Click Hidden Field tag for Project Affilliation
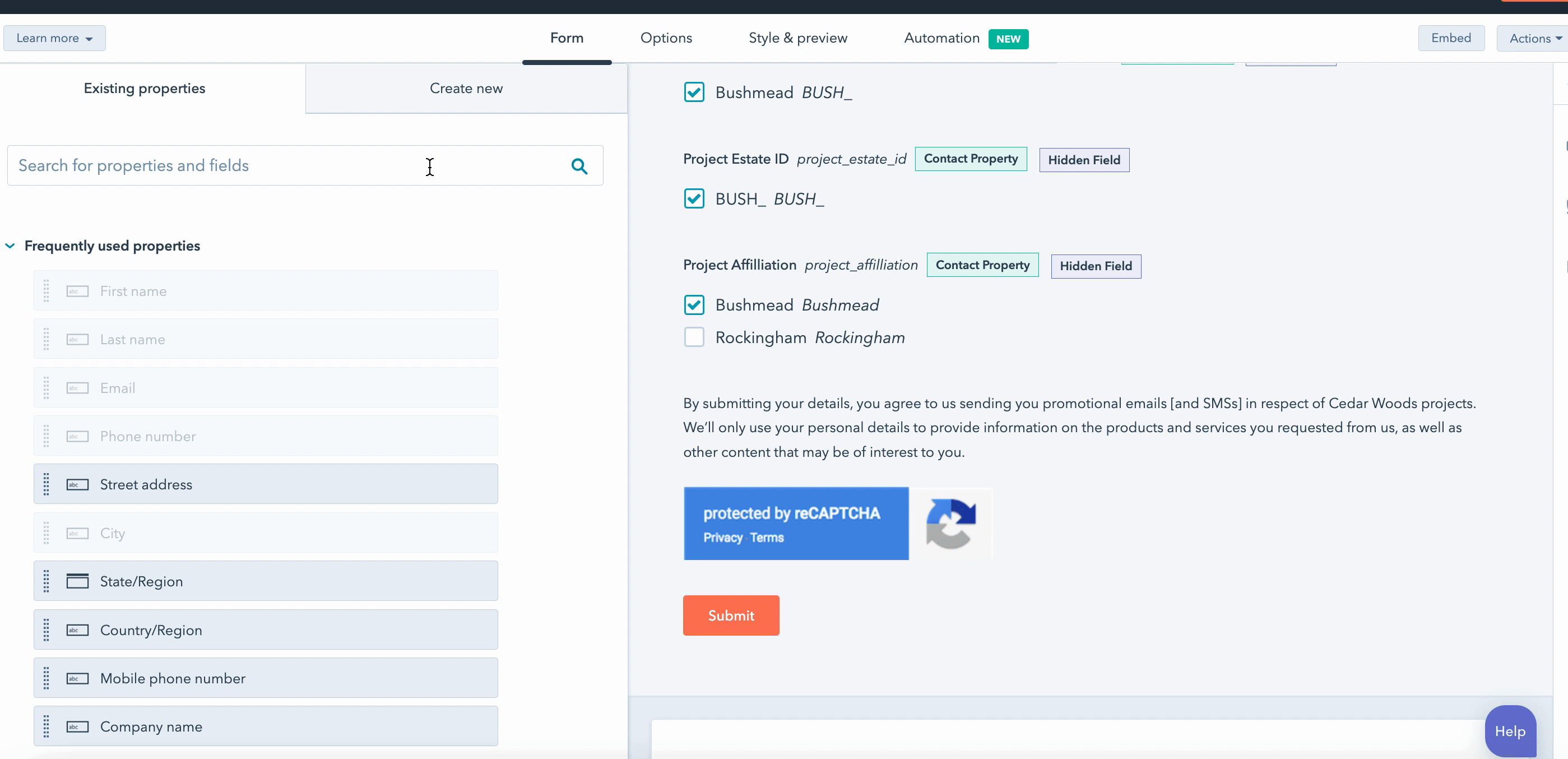The width and height of the screenshot is (1568, 759). [1096, 266]
